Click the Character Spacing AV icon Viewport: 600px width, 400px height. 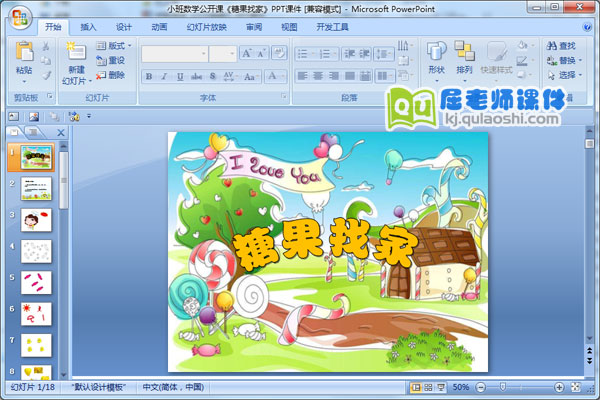[229, 76]
